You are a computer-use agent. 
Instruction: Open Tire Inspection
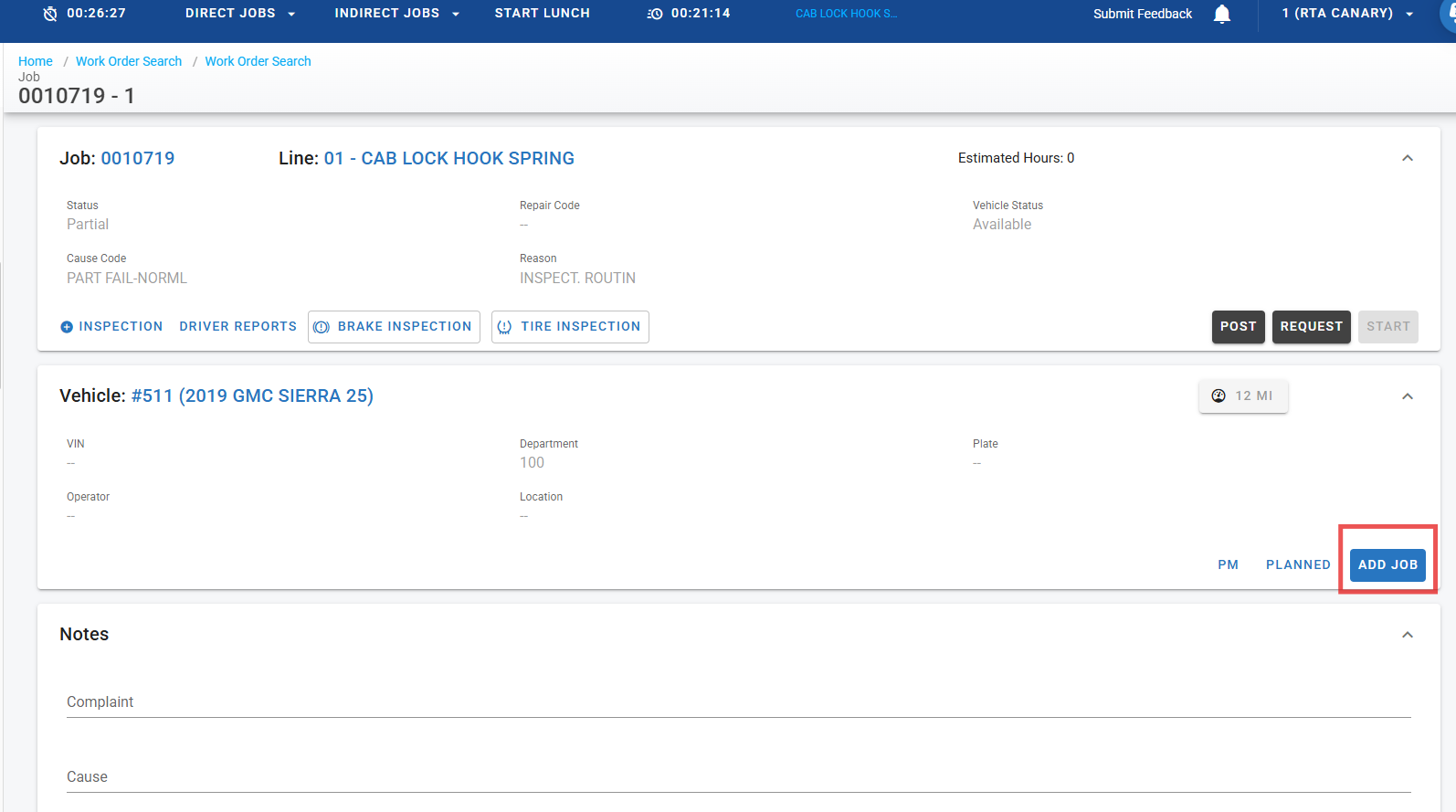click(570, 327)
